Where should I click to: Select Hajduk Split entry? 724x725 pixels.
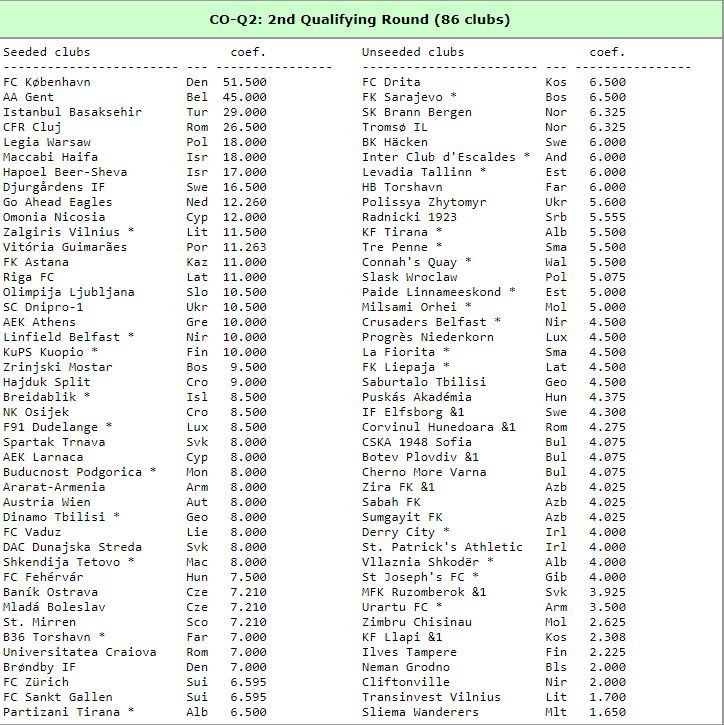pos(47,382)
